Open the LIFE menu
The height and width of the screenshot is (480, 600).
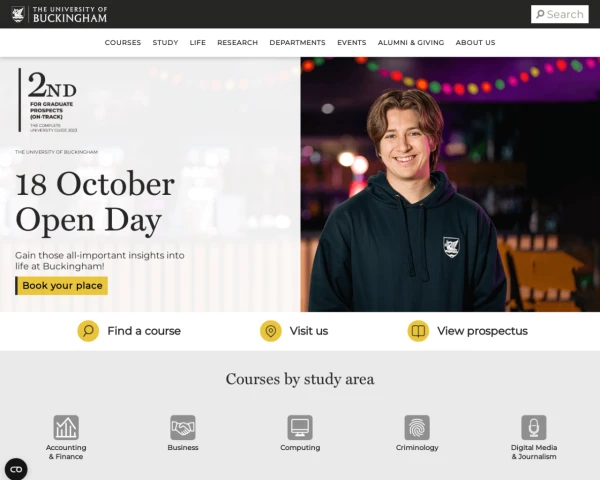click(198, 42)
